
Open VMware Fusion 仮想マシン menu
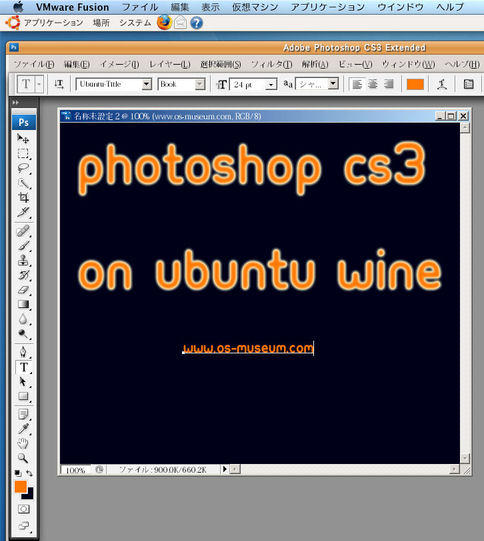pyautogui.click(x=255, y=7)
